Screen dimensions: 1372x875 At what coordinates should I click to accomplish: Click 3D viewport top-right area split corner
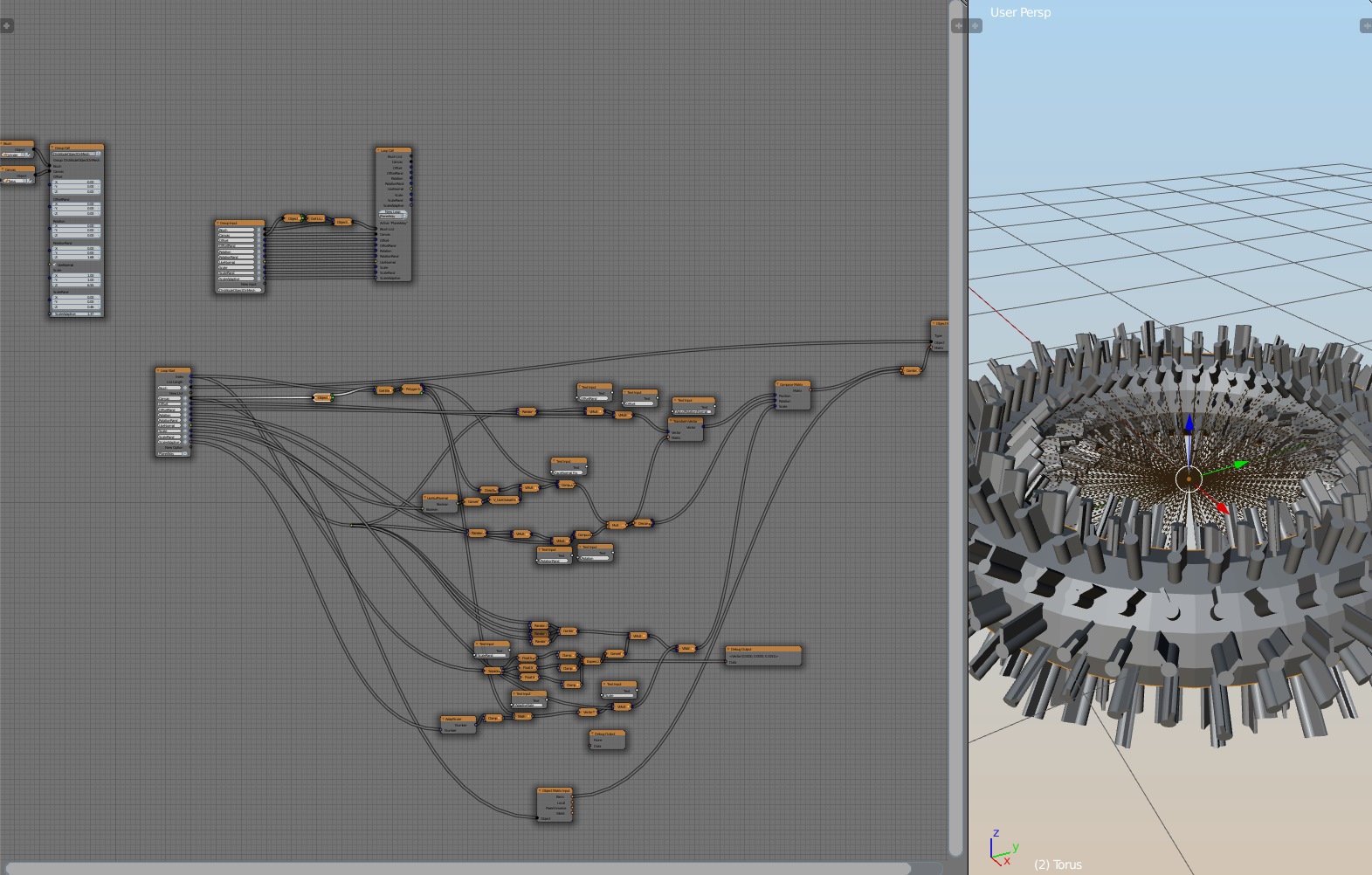click(x=1366, y=26)
